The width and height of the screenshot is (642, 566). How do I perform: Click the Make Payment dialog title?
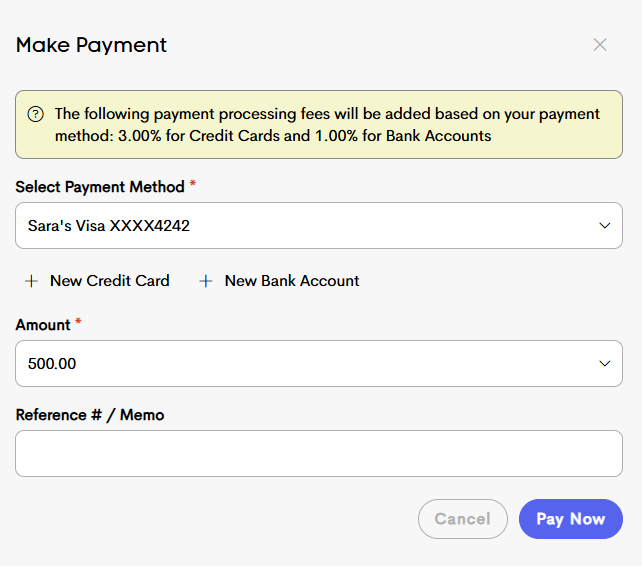pyautogui.click(x=91, y=45)
